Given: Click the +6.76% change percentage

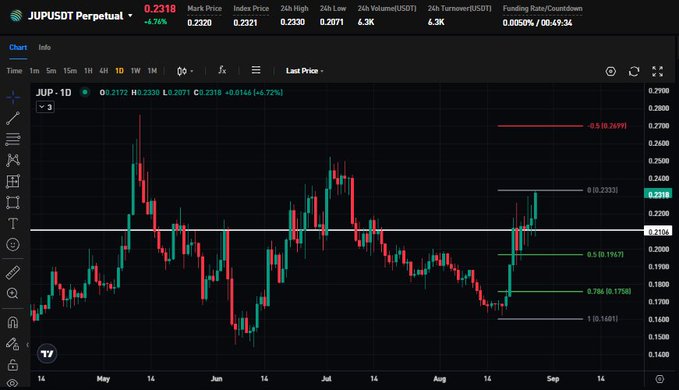Looking at the screenshot, I should [x=155, y=22].
